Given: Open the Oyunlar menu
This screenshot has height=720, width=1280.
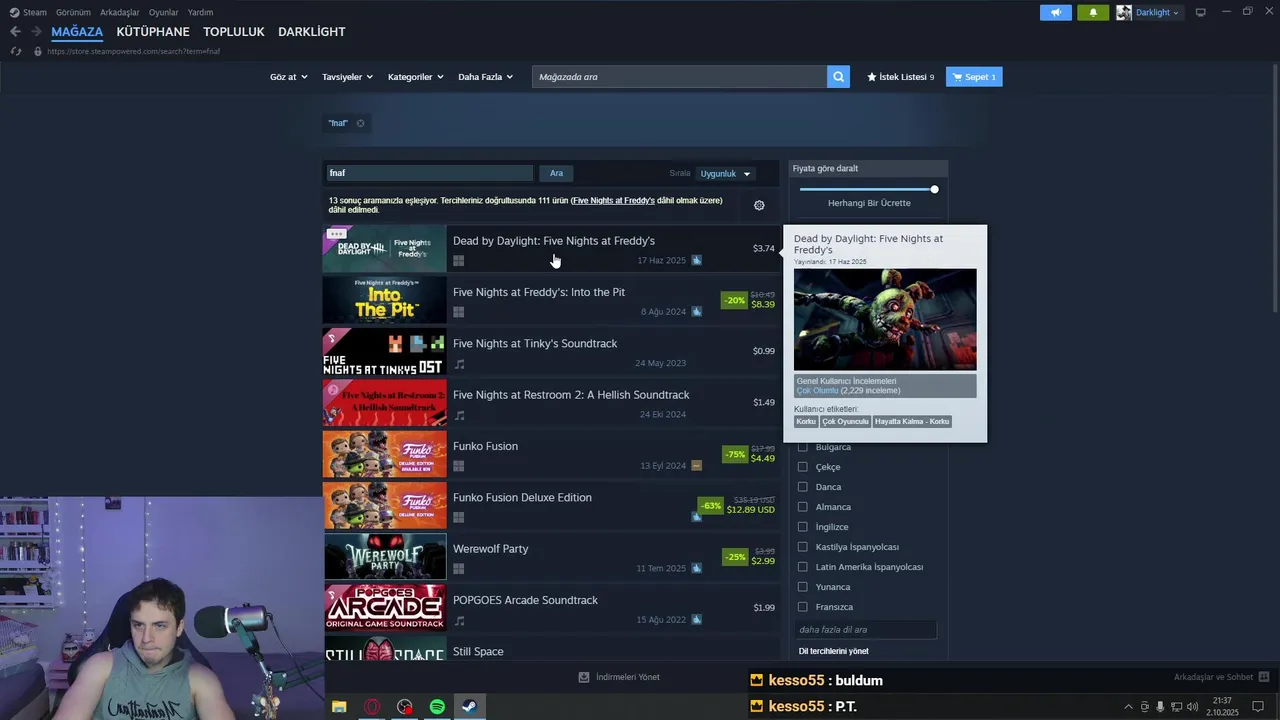Looking at the screenshot, I should [163, 12].
